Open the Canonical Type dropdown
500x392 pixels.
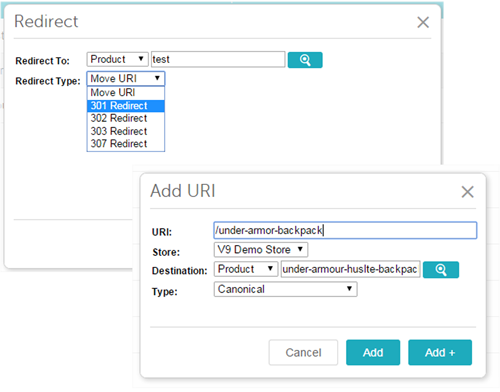(x=285, y=289)
